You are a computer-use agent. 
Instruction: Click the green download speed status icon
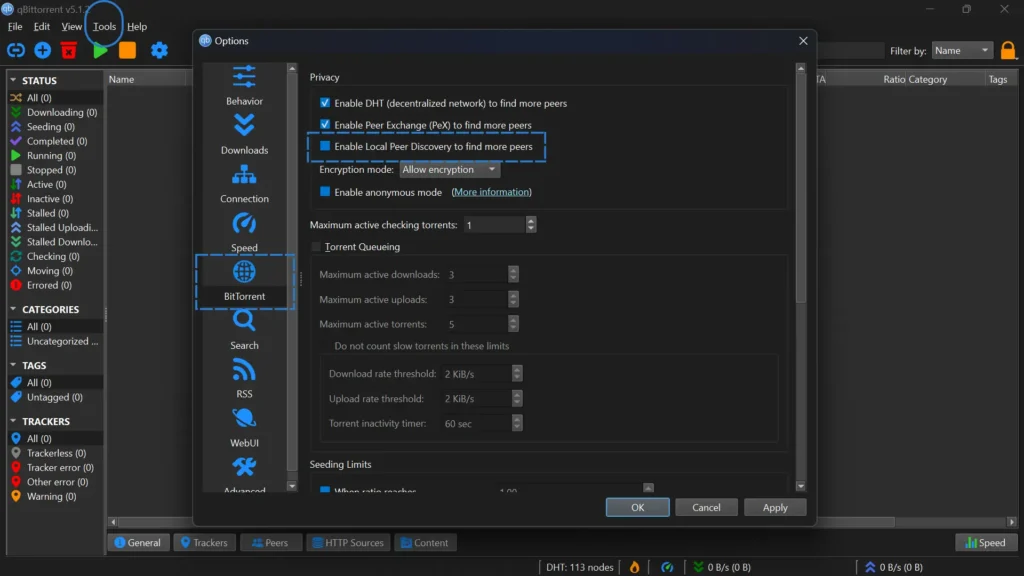[698, 567]
